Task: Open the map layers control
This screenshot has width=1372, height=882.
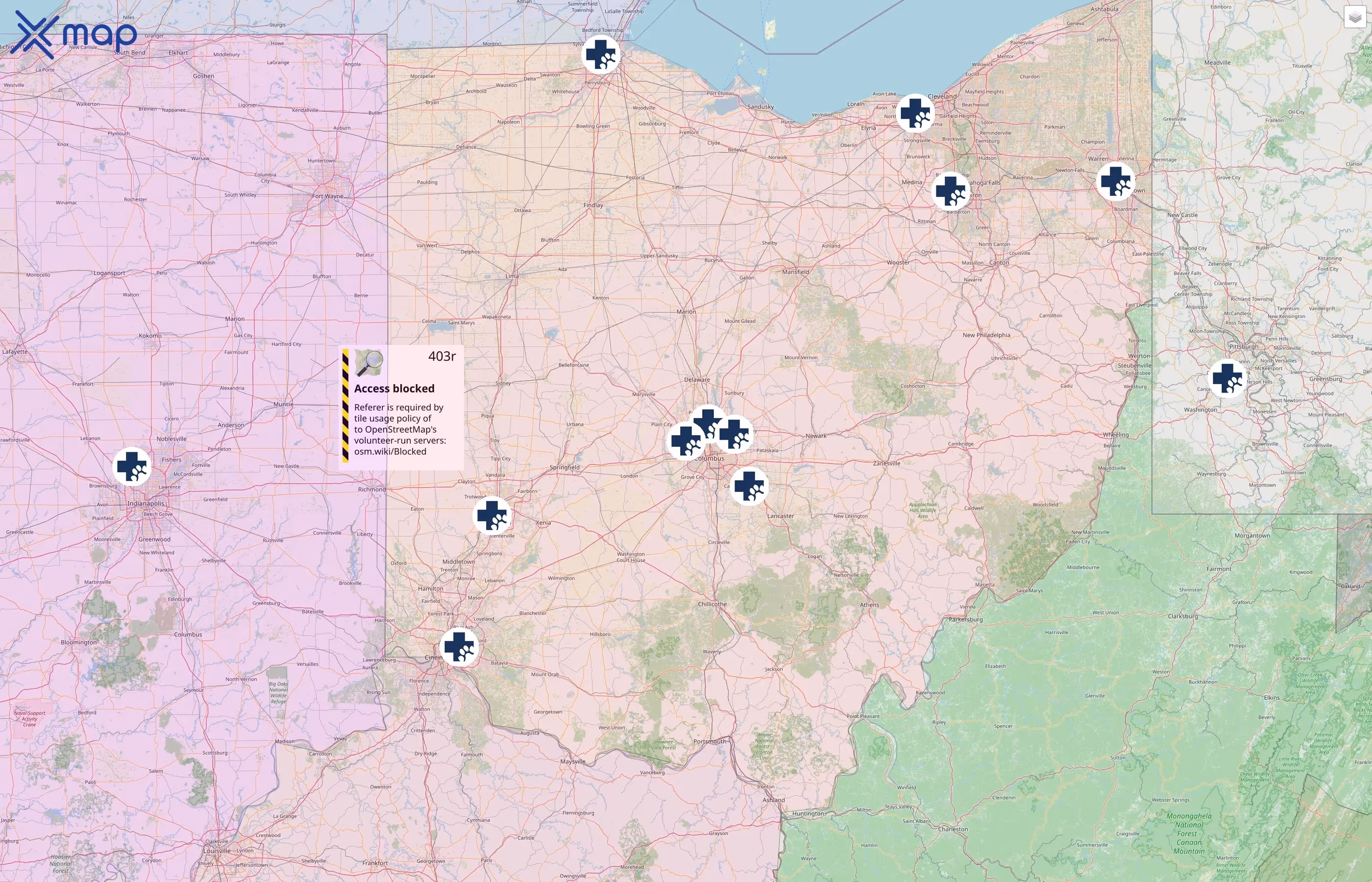Action: tap(1355, 17)
